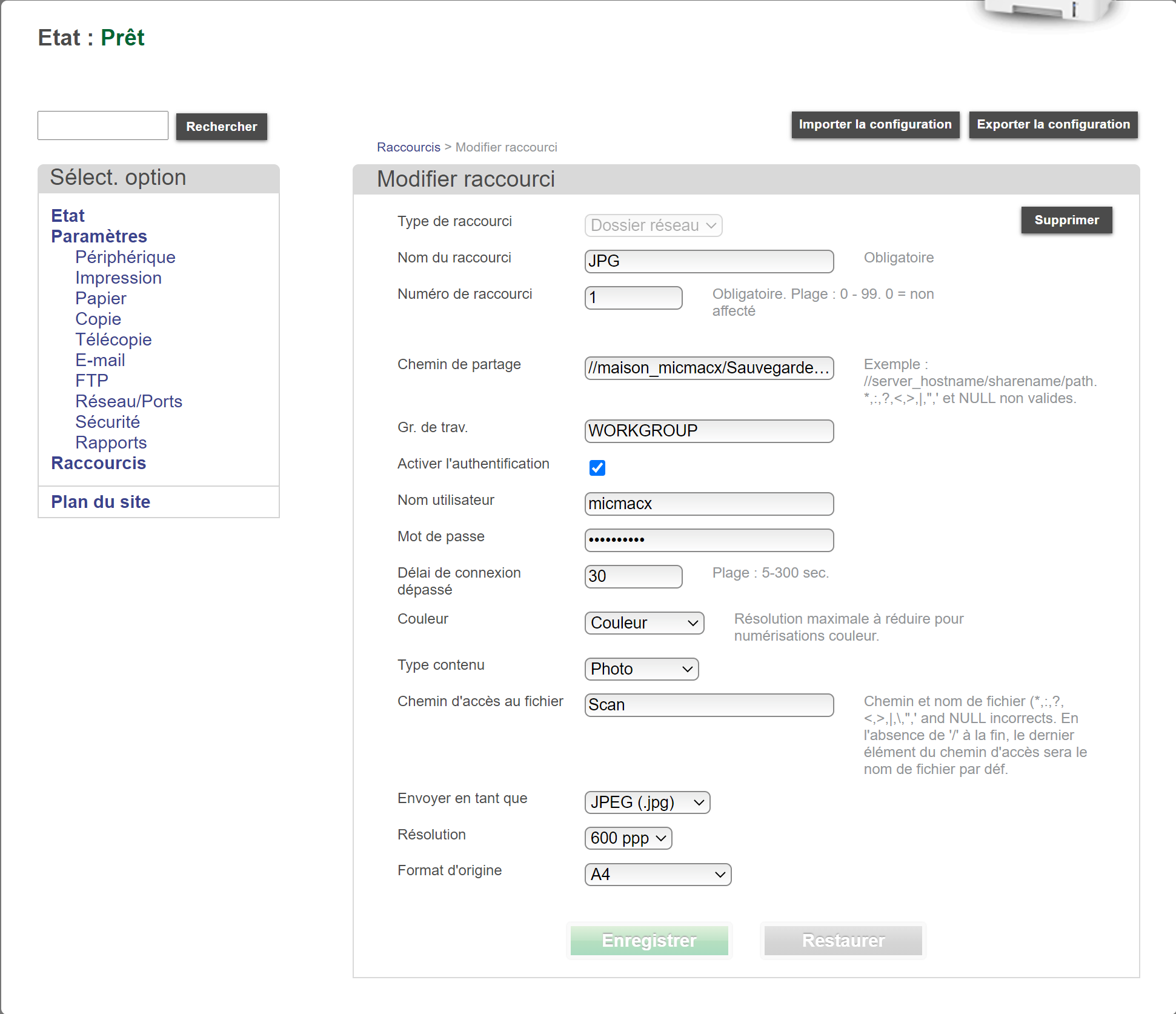The width and height of the screenshot is (1176, 1014).
Task: Open the Couleur dropdown
Action: [643, 623]
